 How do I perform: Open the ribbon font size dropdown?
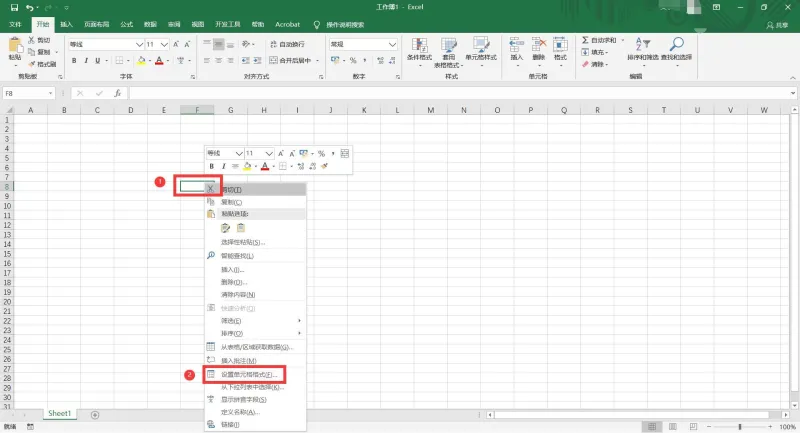point(164,44)
